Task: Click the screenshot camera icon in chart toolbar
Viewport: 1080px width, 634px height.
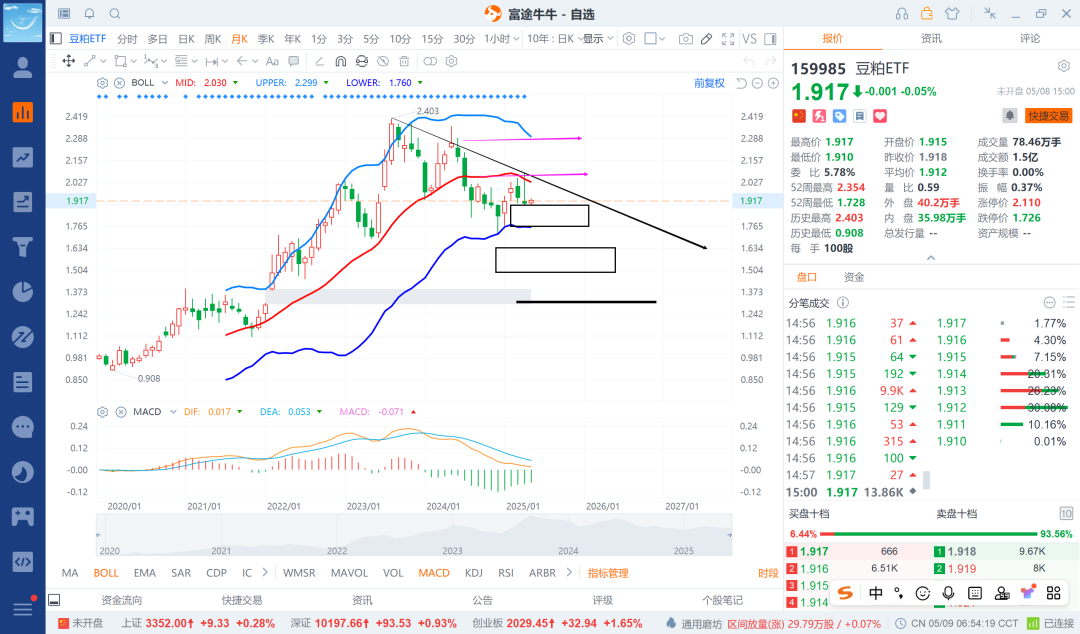Action: 685,39
